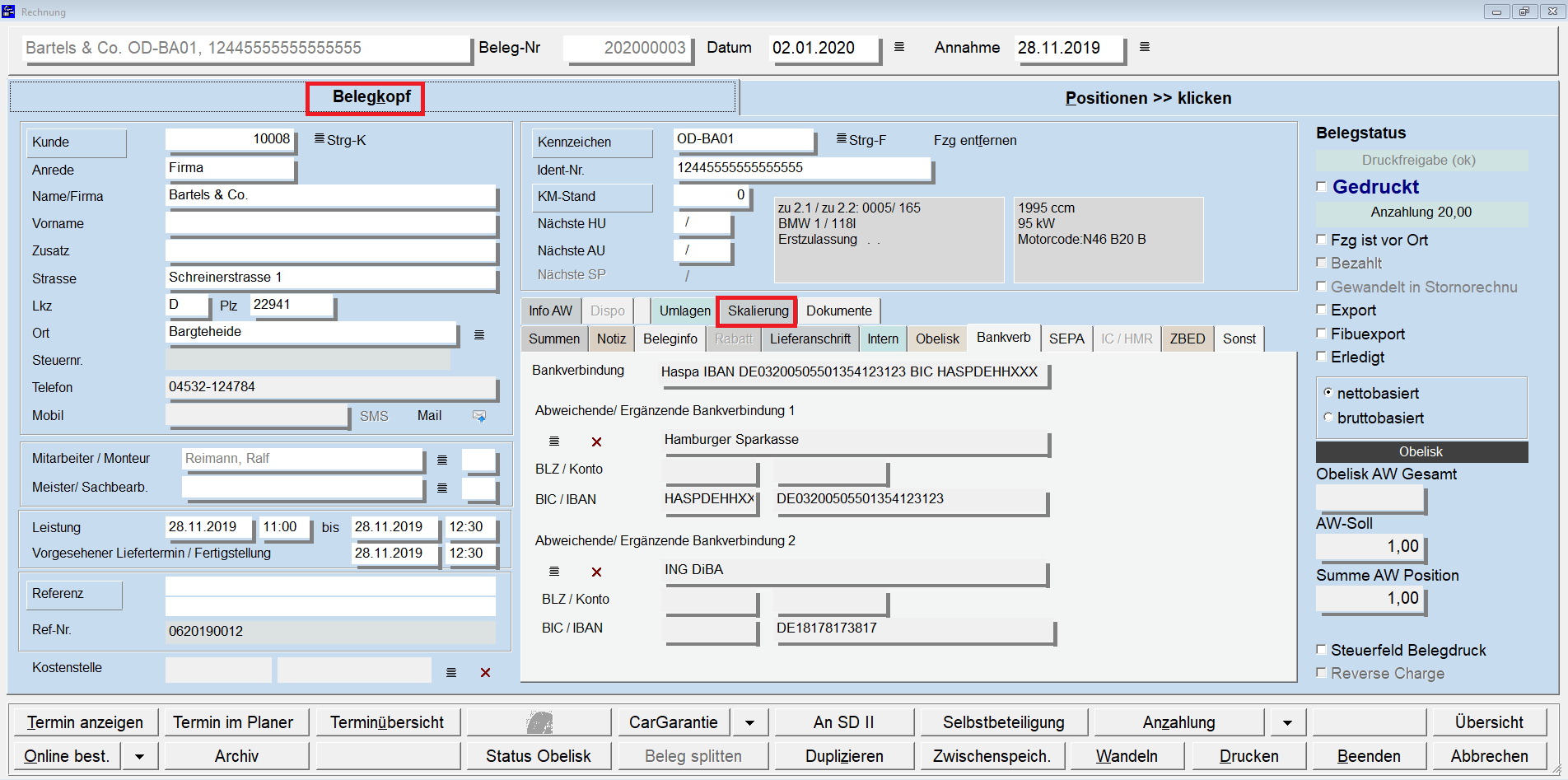Expand the Anzahlung dropdown arrow
This screenshot has height=780, width=1568.
pyautogui.click(x=1287, y=723)
